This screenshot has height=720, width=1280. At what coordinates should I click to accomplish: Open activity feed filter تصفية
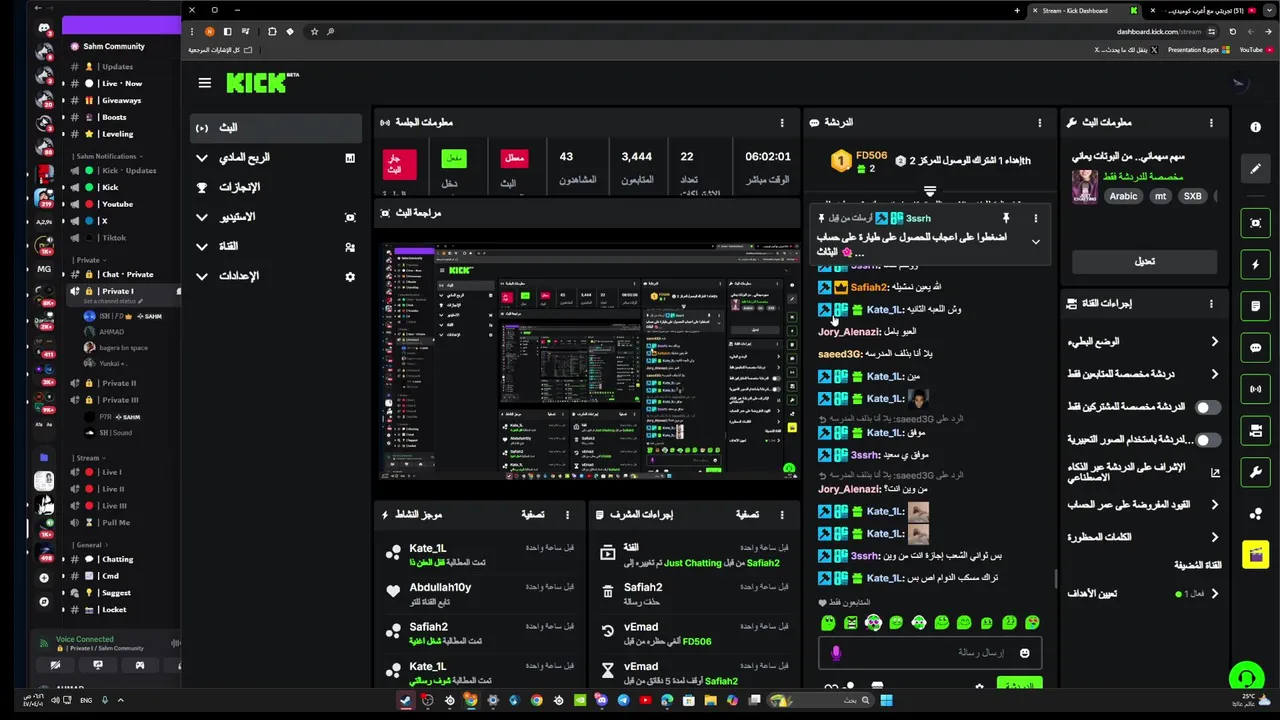533,515
